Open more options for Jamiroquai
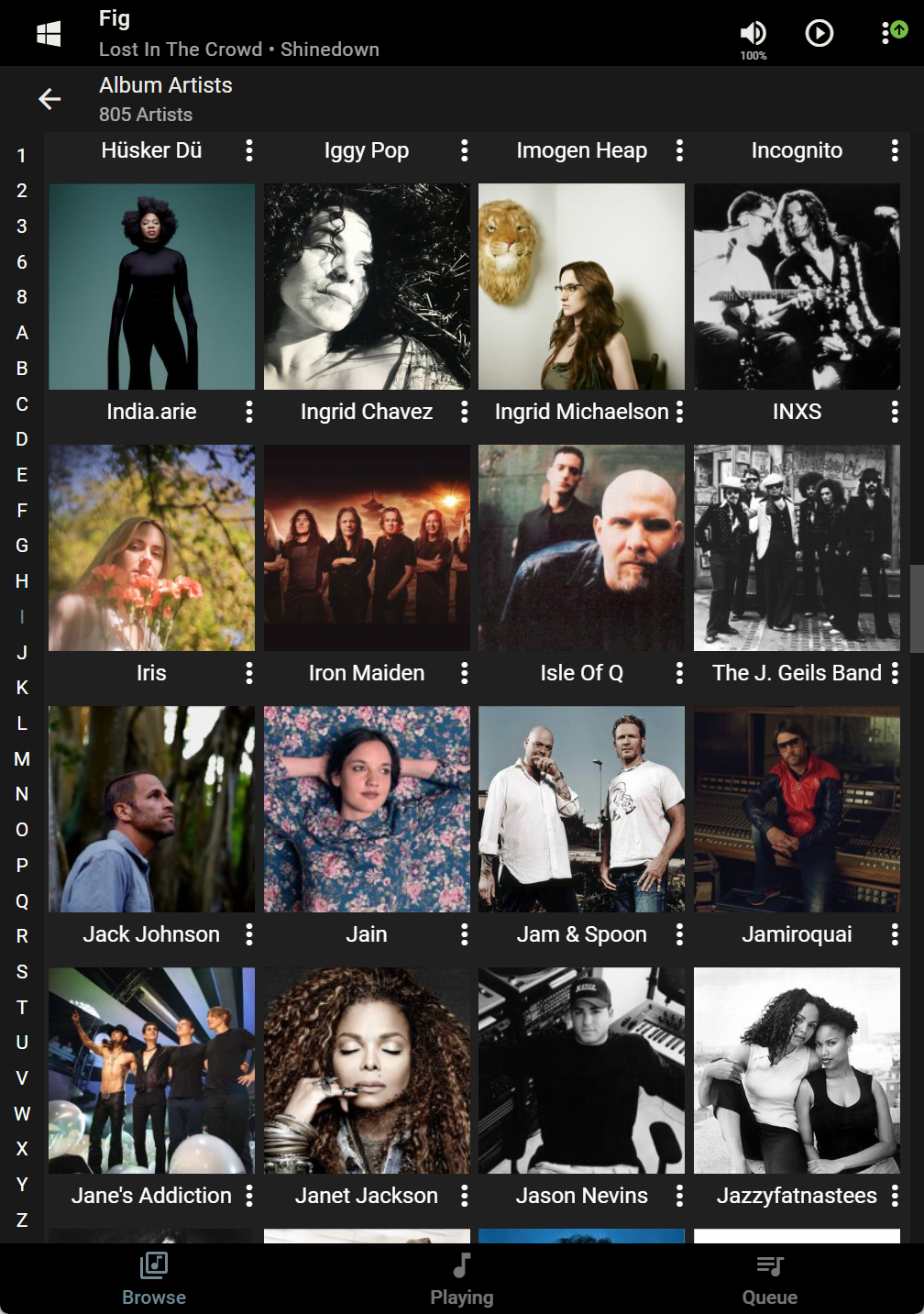 coord(895,934)
